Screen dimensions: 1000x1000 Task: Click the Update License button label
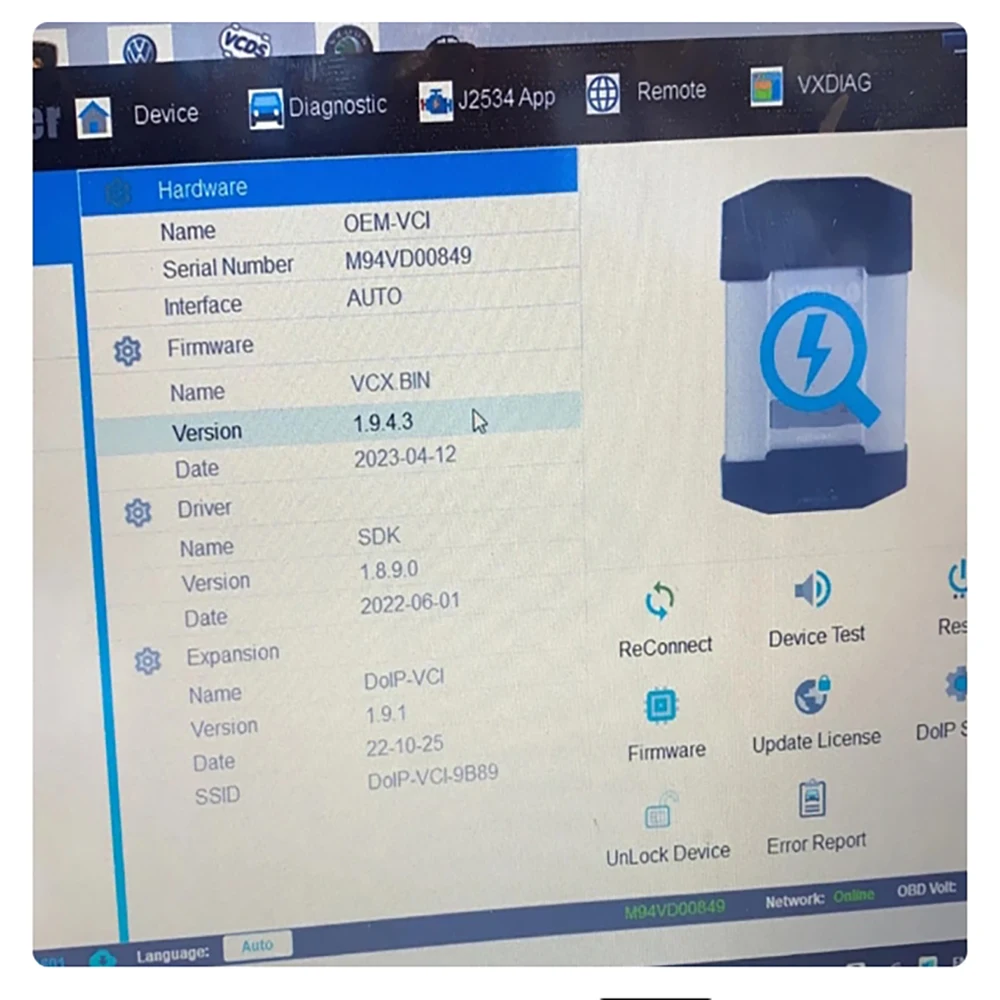816,741
